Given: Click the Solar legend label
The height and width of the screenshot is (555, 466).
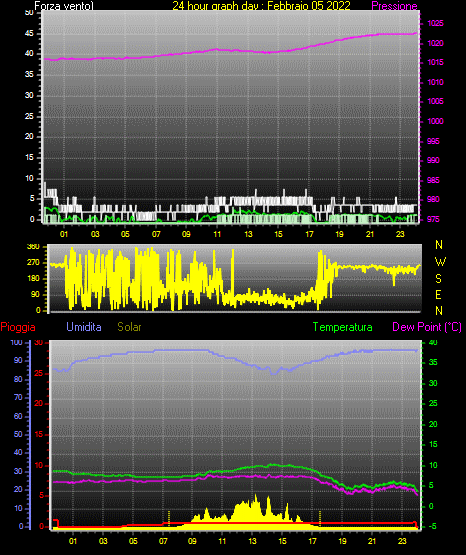Looking at the screenshot, I should point(129,327).
